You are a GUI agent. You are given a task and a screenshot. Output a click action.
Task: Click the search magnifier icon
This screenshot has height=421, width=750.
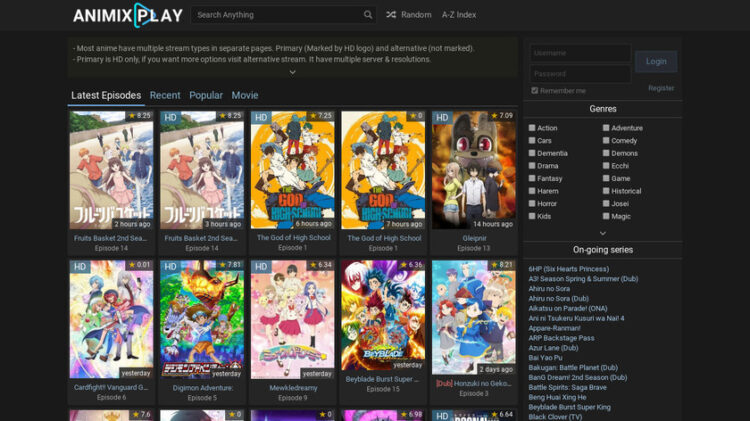pos(368,15)
